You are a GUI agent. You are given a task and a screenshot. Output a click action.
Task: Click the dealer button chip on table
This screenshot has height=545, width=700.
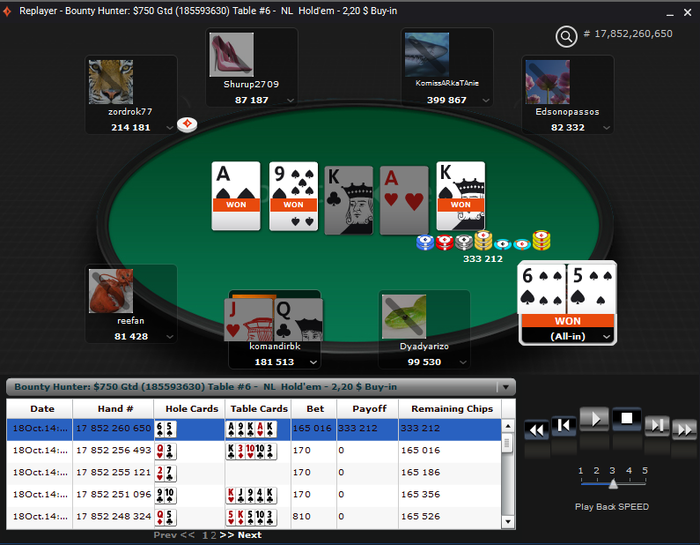[187, 124]
